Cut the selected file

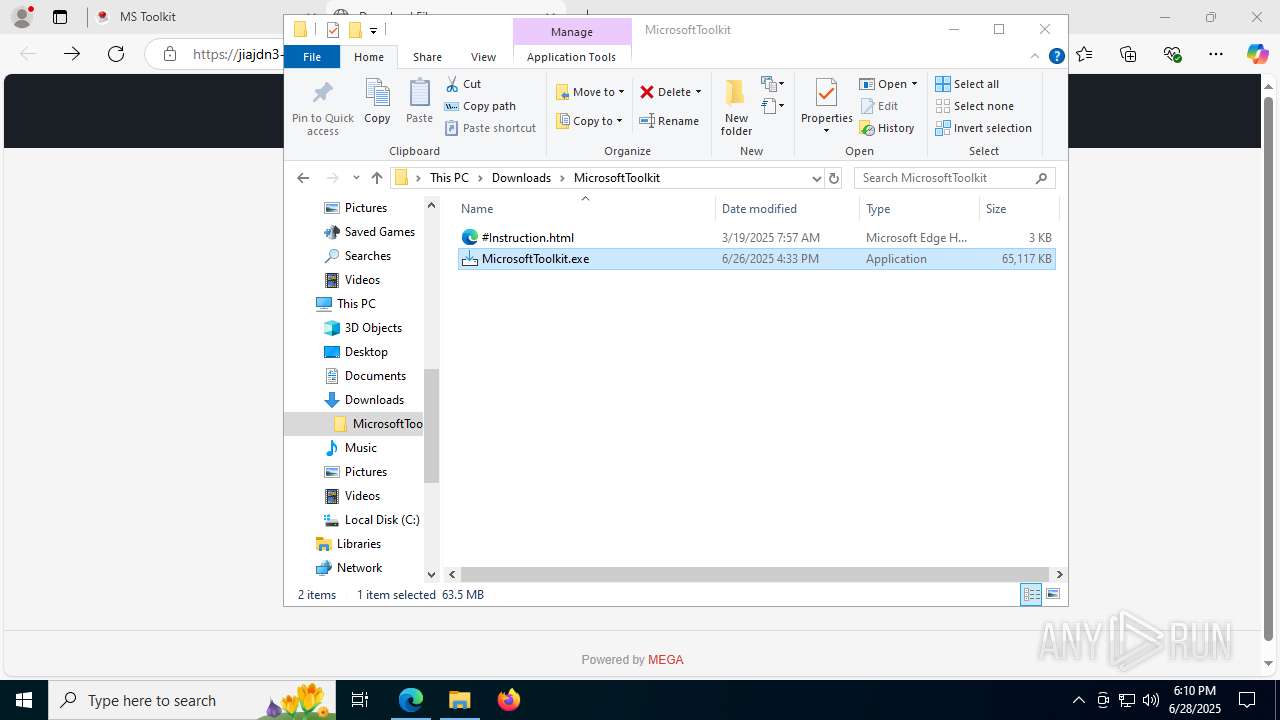tap(463, 84)
